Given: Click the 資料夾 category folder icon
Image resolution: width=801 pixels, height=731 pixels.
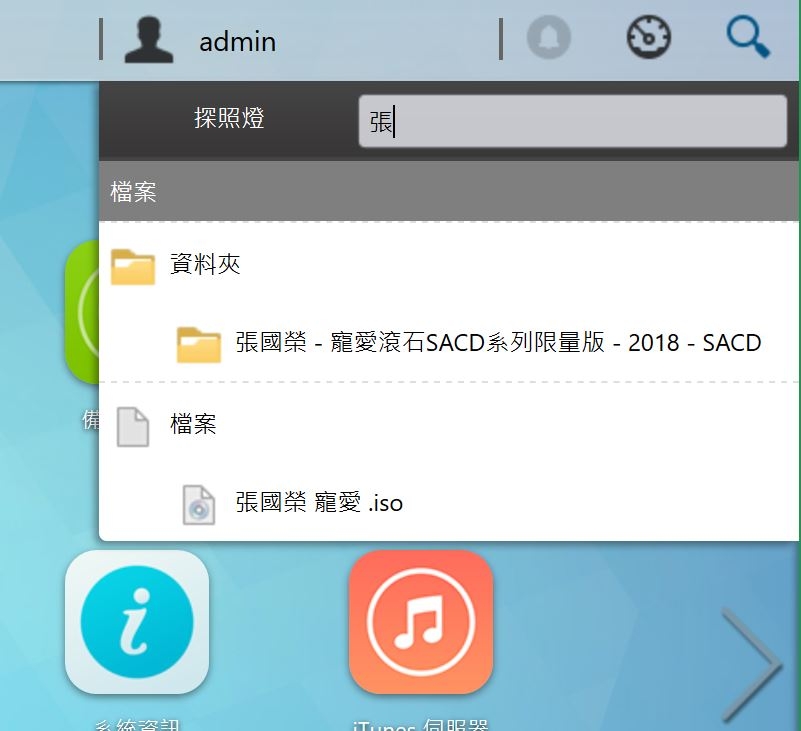Looking at the screenshot, I should coord(133,266).
